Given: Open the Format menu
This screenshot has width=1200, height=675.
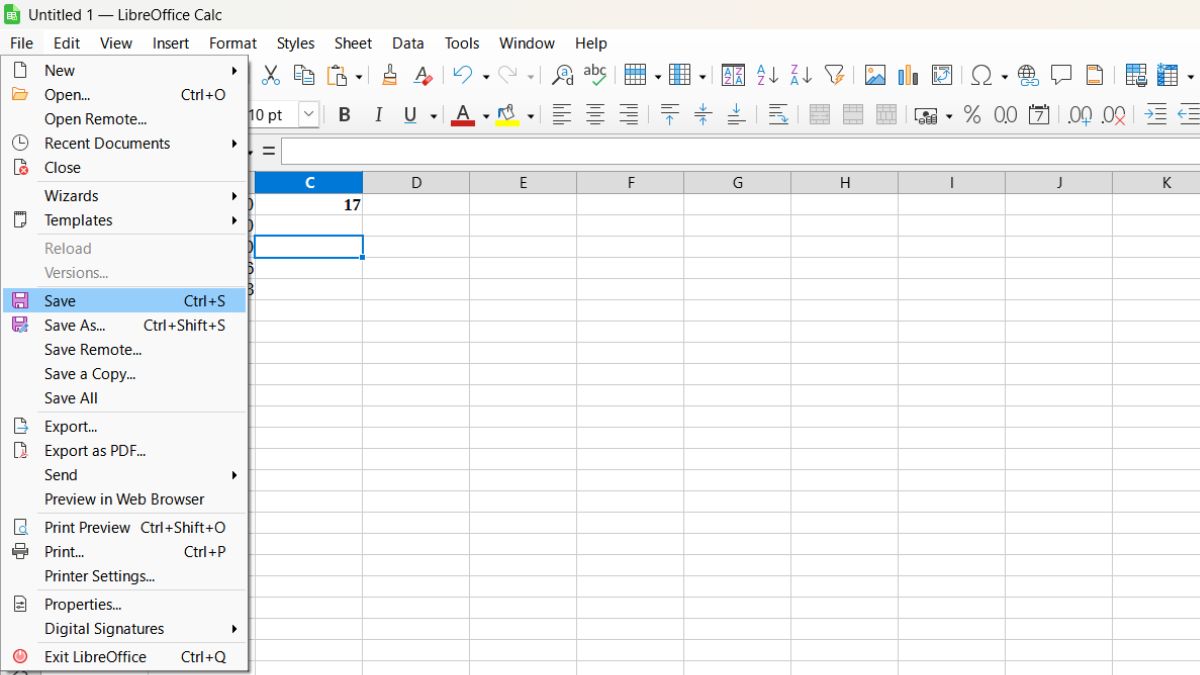Looking at the screenshot, I should click(233, 43).
